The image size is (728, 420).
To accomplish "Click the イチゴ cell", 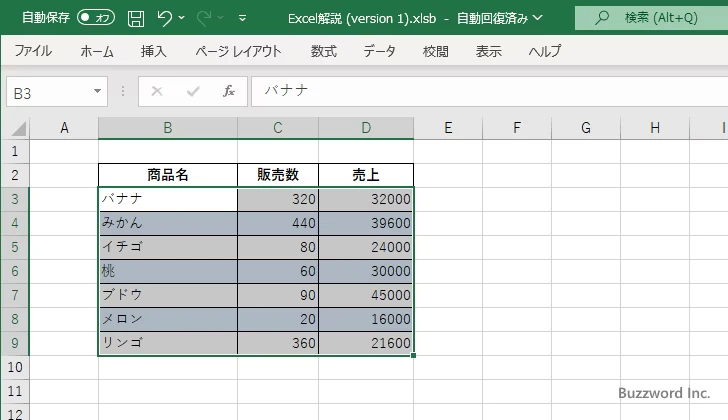I will click(x=168, y=247).
